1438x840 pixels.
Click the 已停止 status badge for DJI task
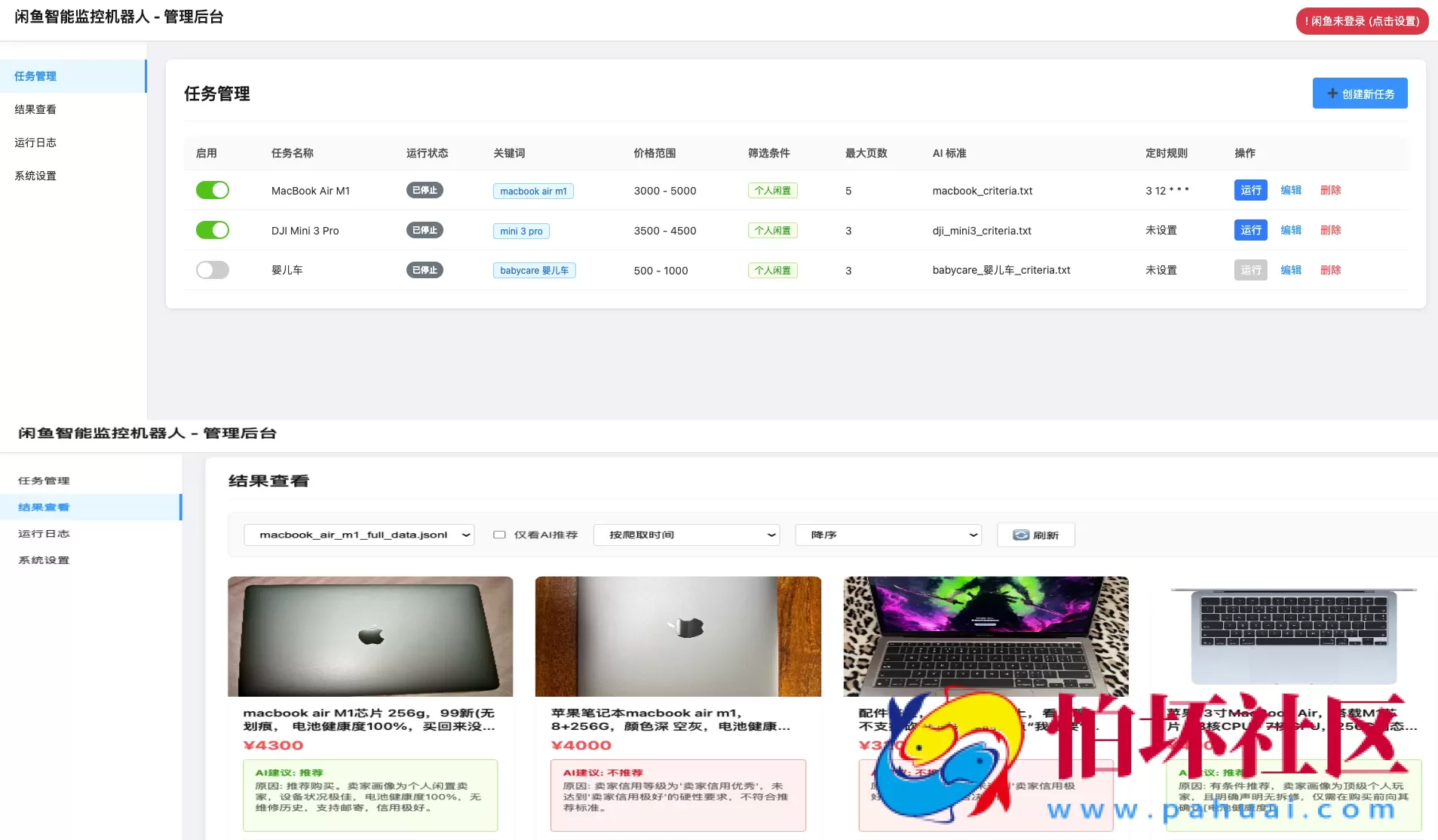(424, 230)
